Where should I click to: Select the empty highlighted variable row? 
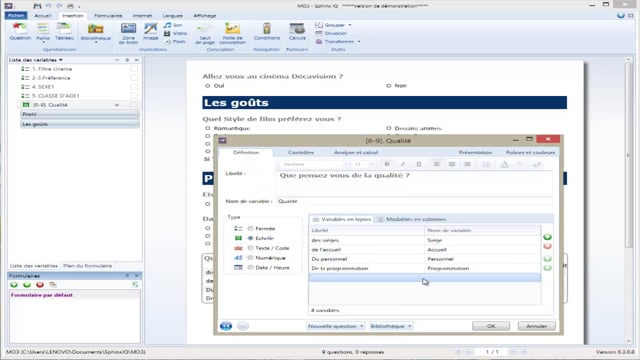click(x=424, y=278)
